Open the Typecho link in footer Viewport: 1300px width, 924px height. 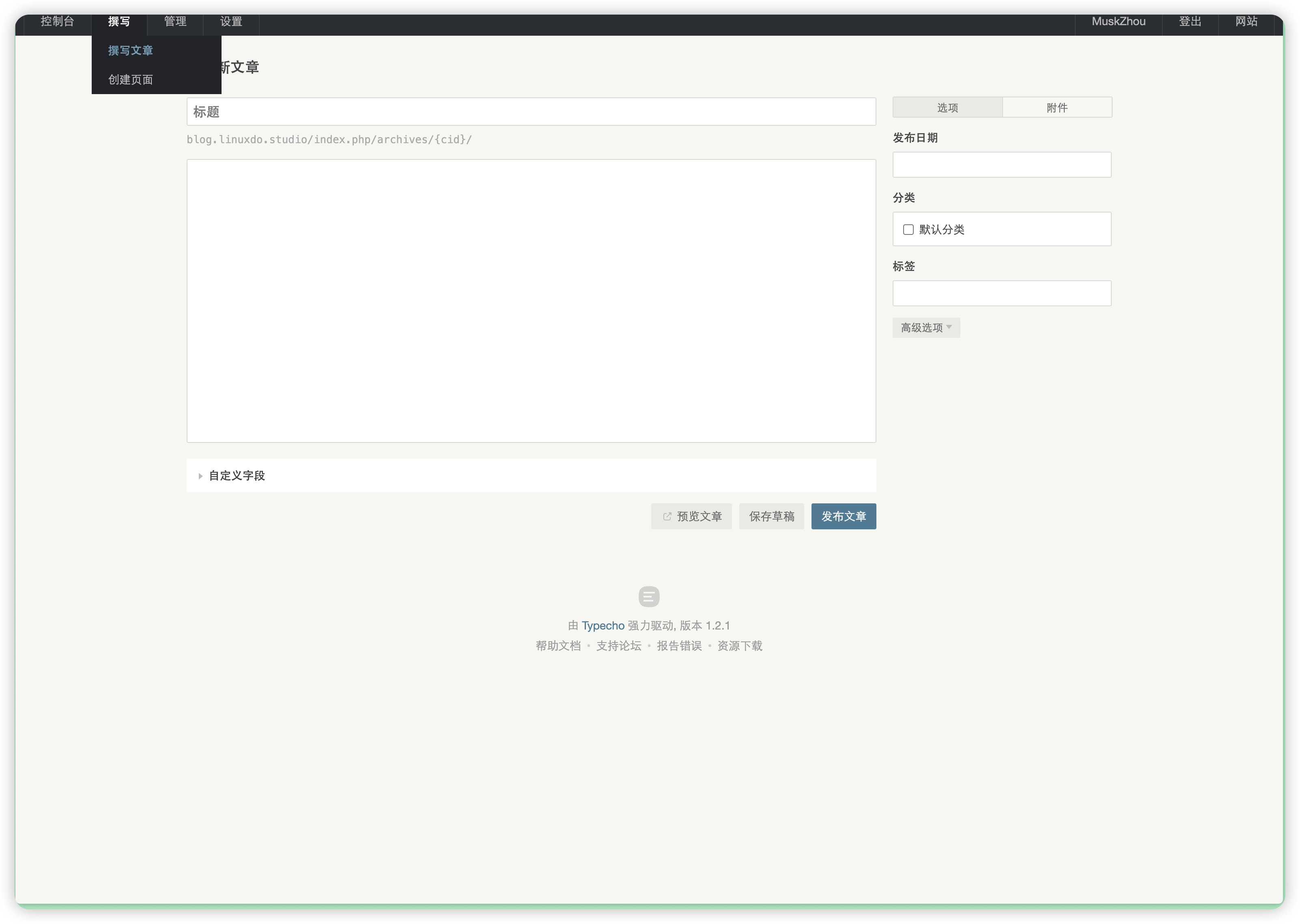tap(603, 625)
